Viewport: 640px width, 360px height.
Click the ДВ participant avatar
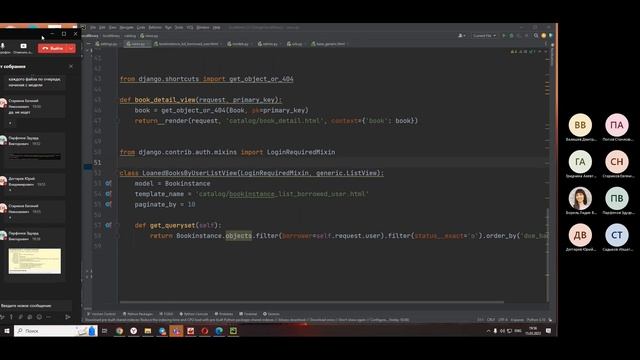click(580, 235)
